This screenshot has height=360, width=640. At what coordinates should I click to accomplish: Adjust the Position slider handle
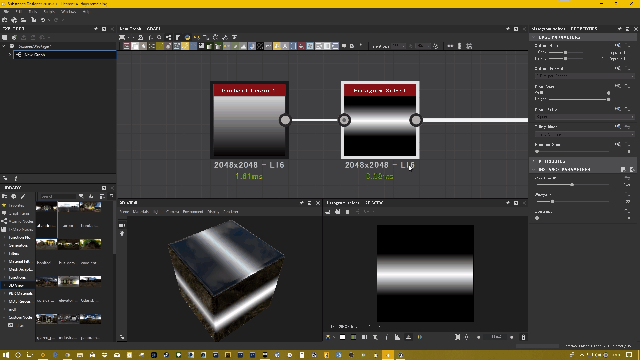coord(572,184)
